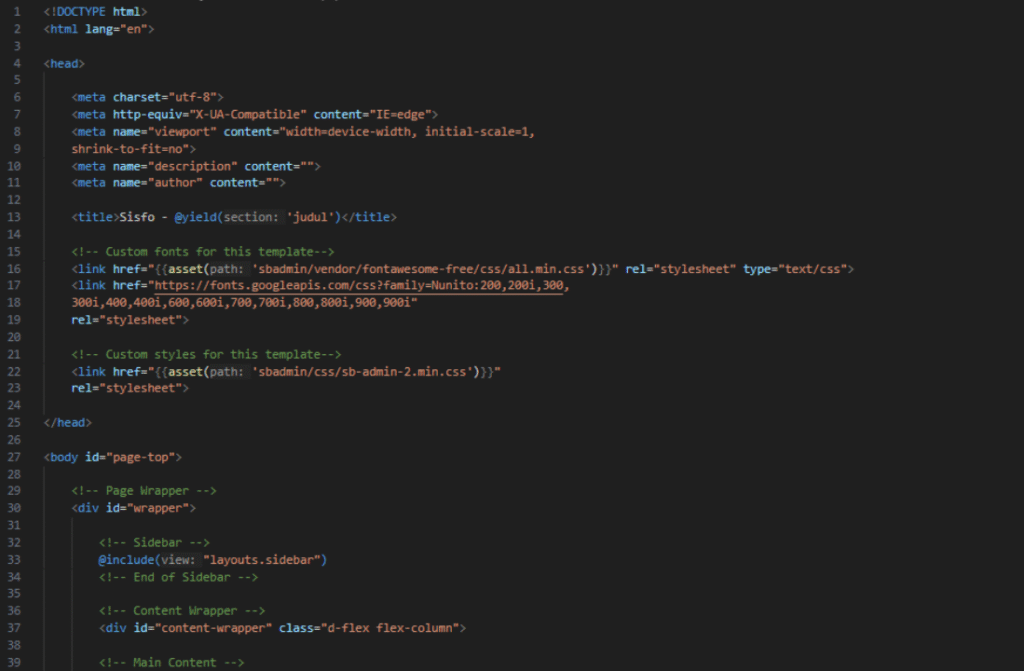Click the "X-UA-Compatible" attribute value
The width and height of the screenshot is (1024, 671).
(248, 114)
